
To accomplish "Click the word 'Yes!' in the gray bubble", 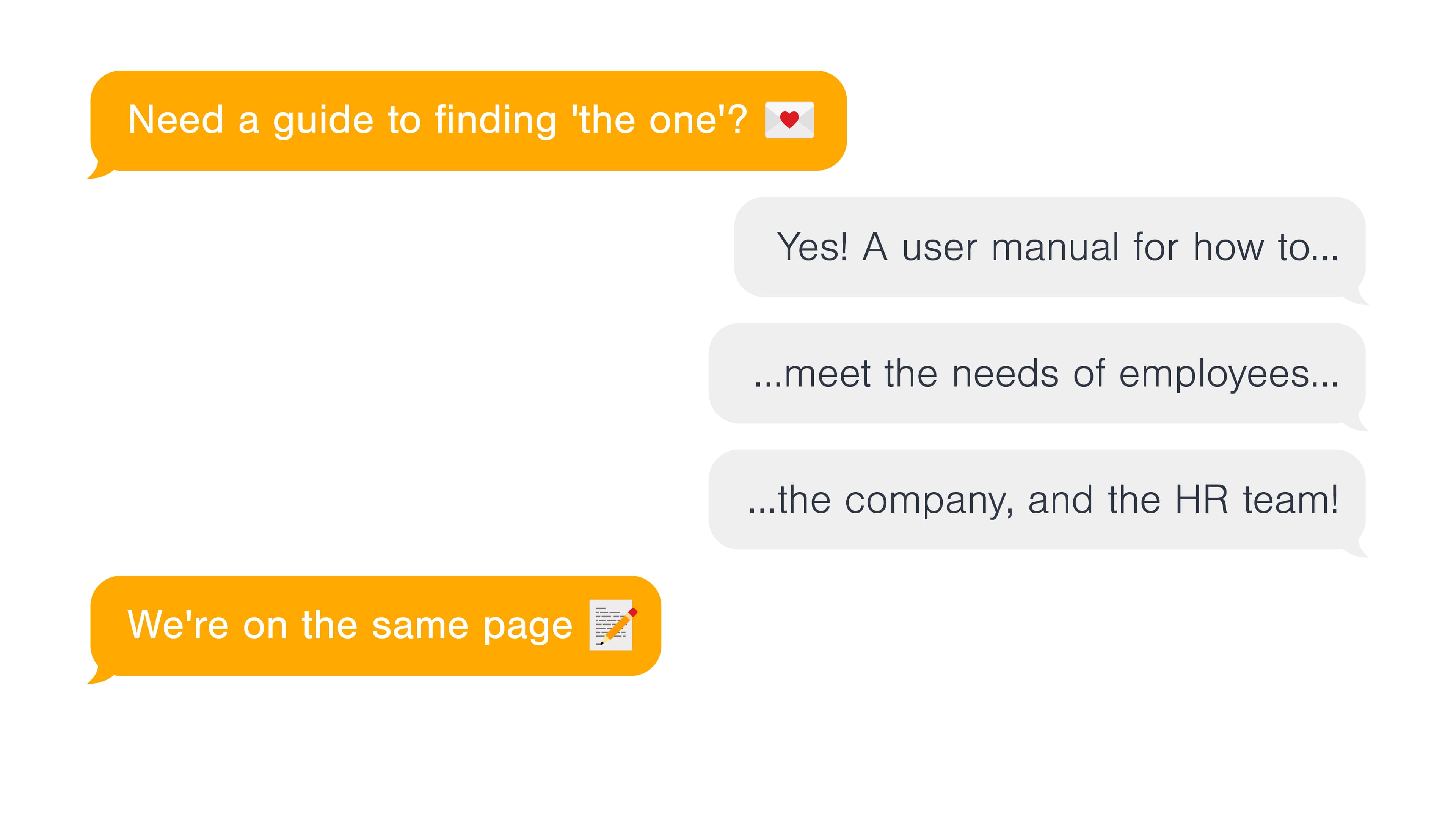I will (x=812, y=247).
